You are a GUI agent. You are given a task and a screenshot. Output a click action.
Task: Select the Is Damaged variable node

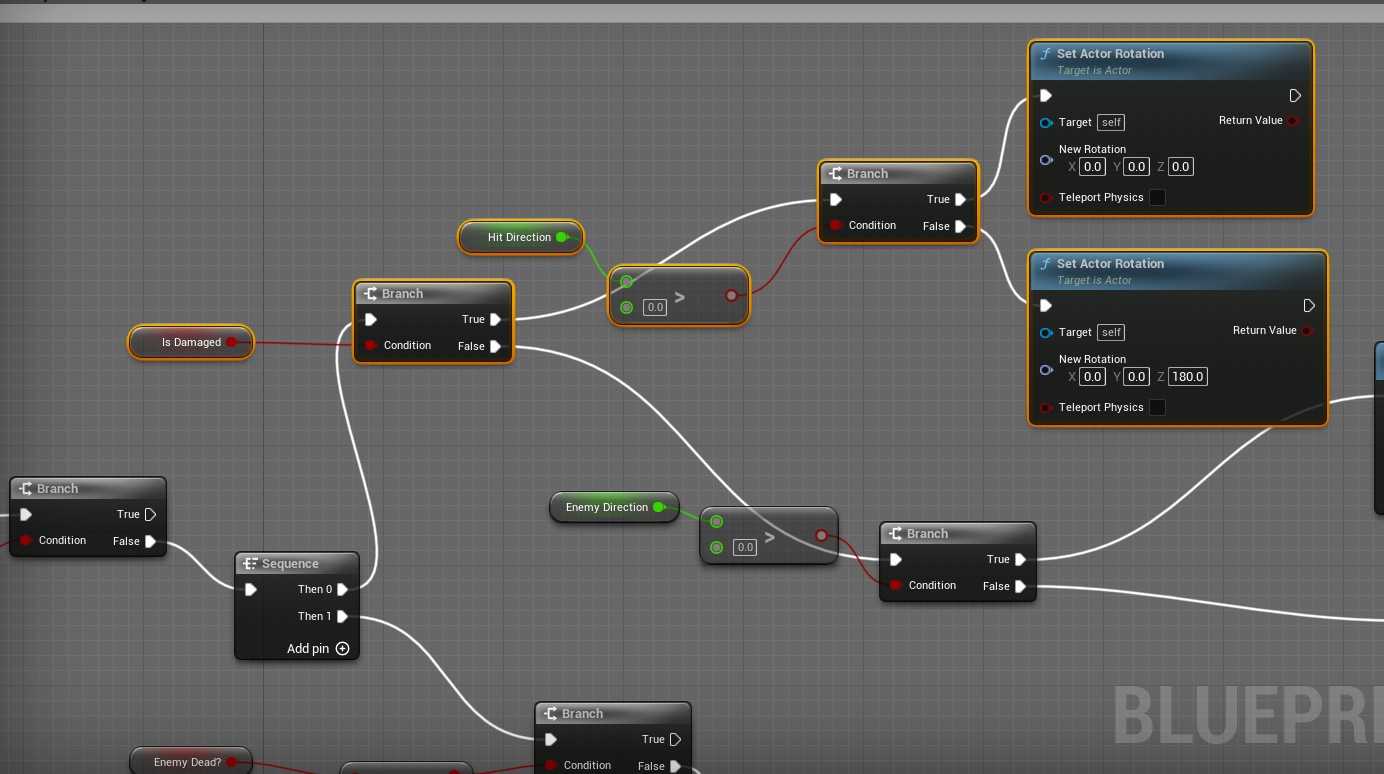pyautogui.click(x=190, y=342)
